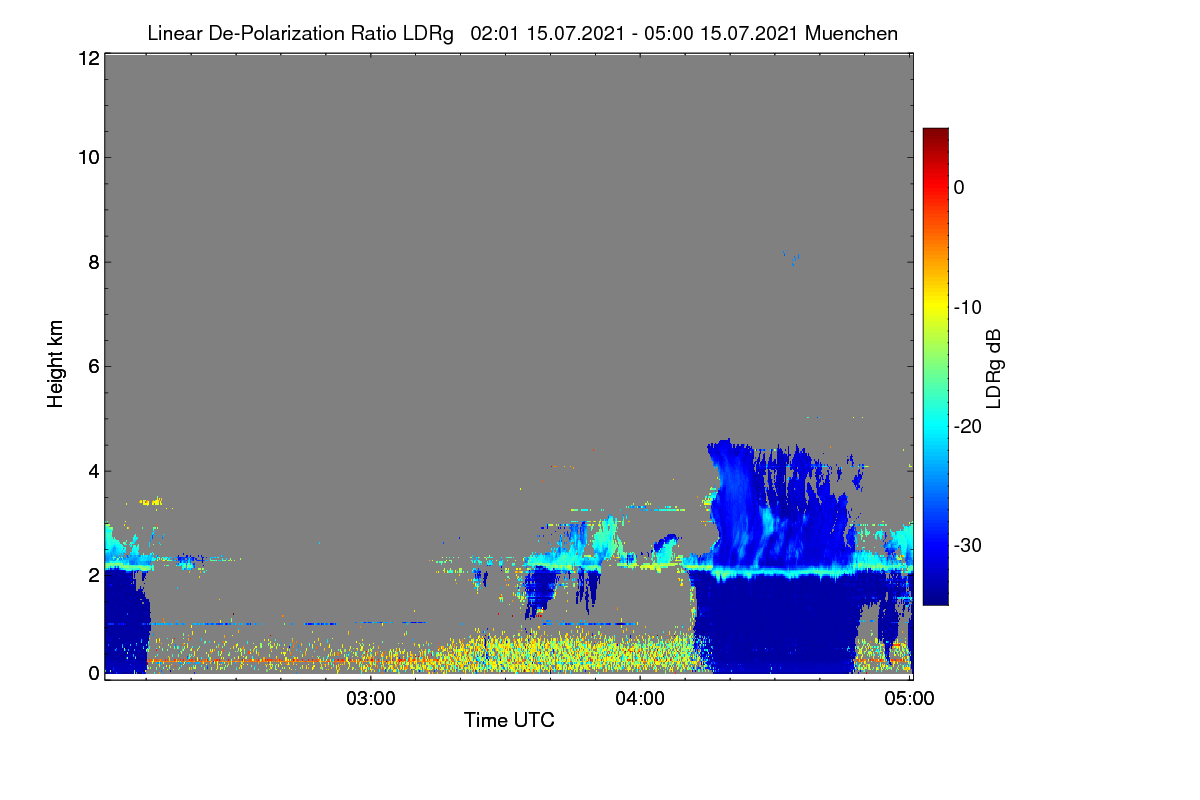Click the Height km axis title
This screenshot has height=800, width=1200.
pyautogui.click(x=56, y=363)
